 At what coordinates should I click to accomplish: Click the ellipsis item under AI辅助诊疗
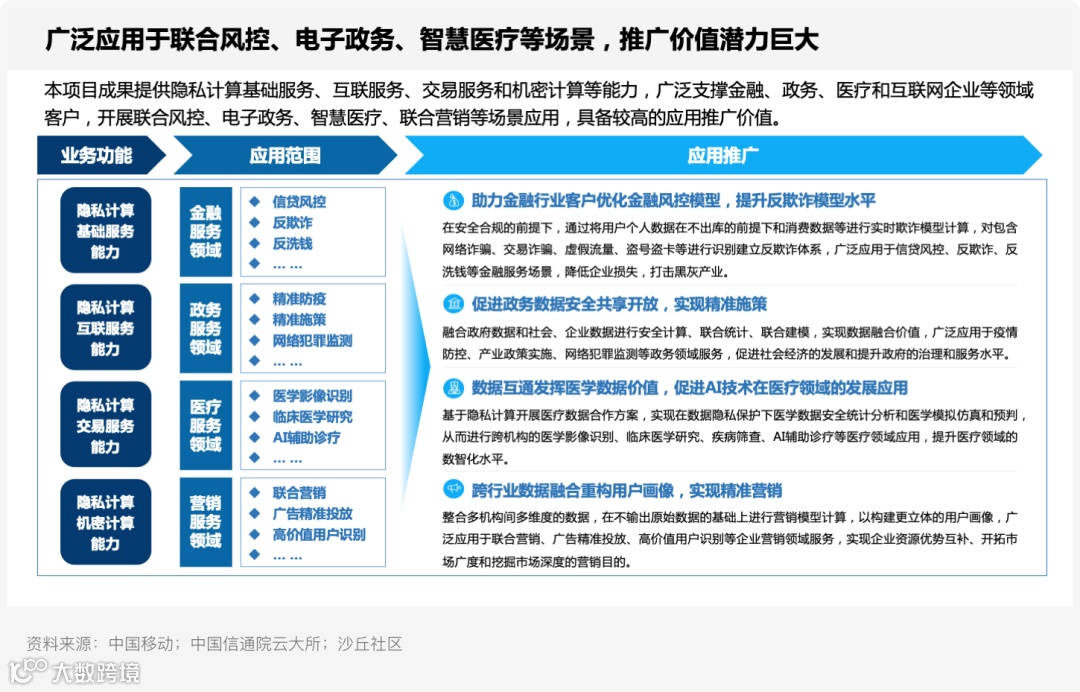(287, 459)
